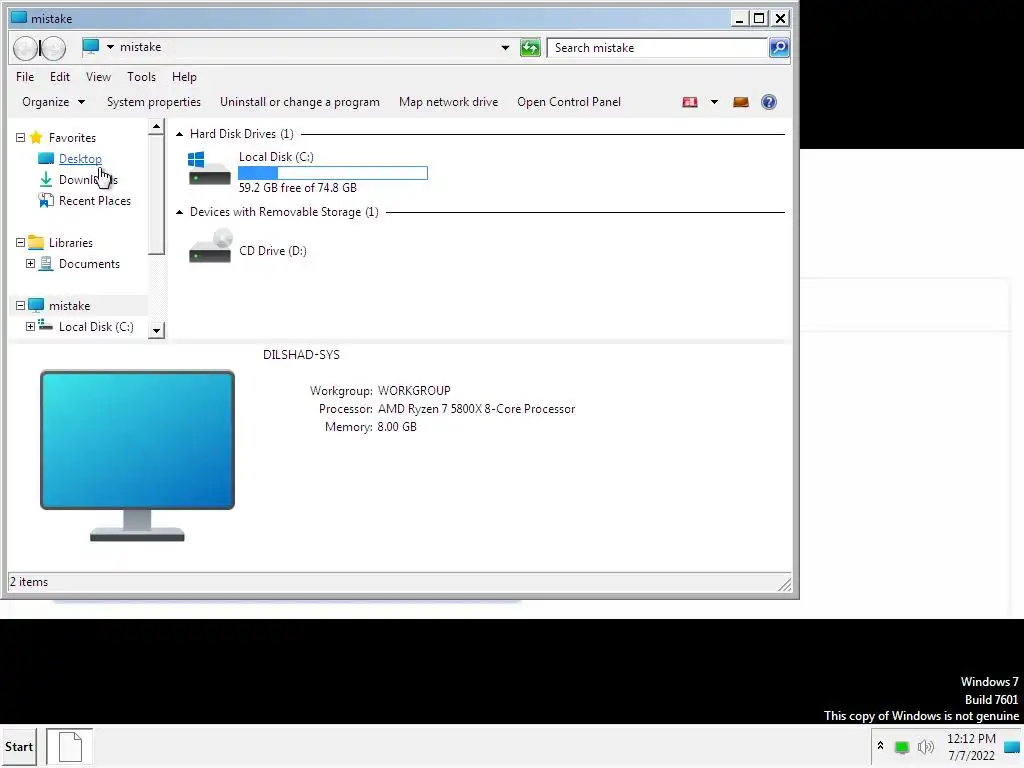
Task: Change the view with the views icon
Action: coord(690,102)
